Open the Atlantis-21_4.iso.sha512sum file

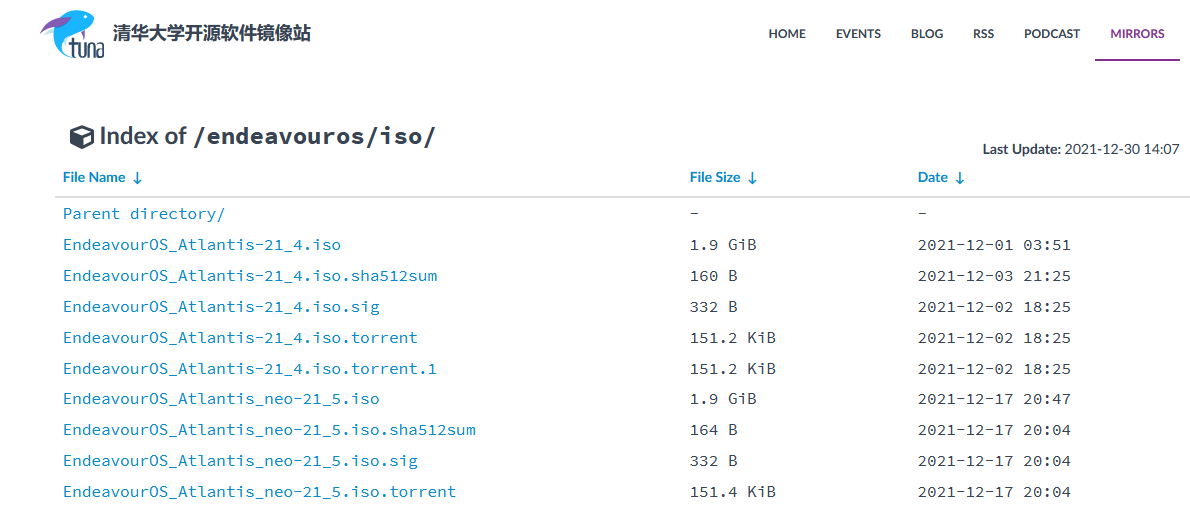pos(250,276)
